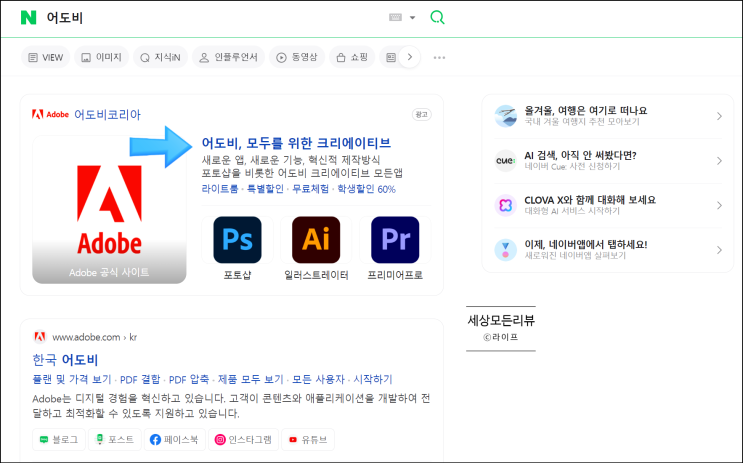Screen dimensions: 743x463
Task: Open the three-dot more options menu
Action: tap(439, 57)
